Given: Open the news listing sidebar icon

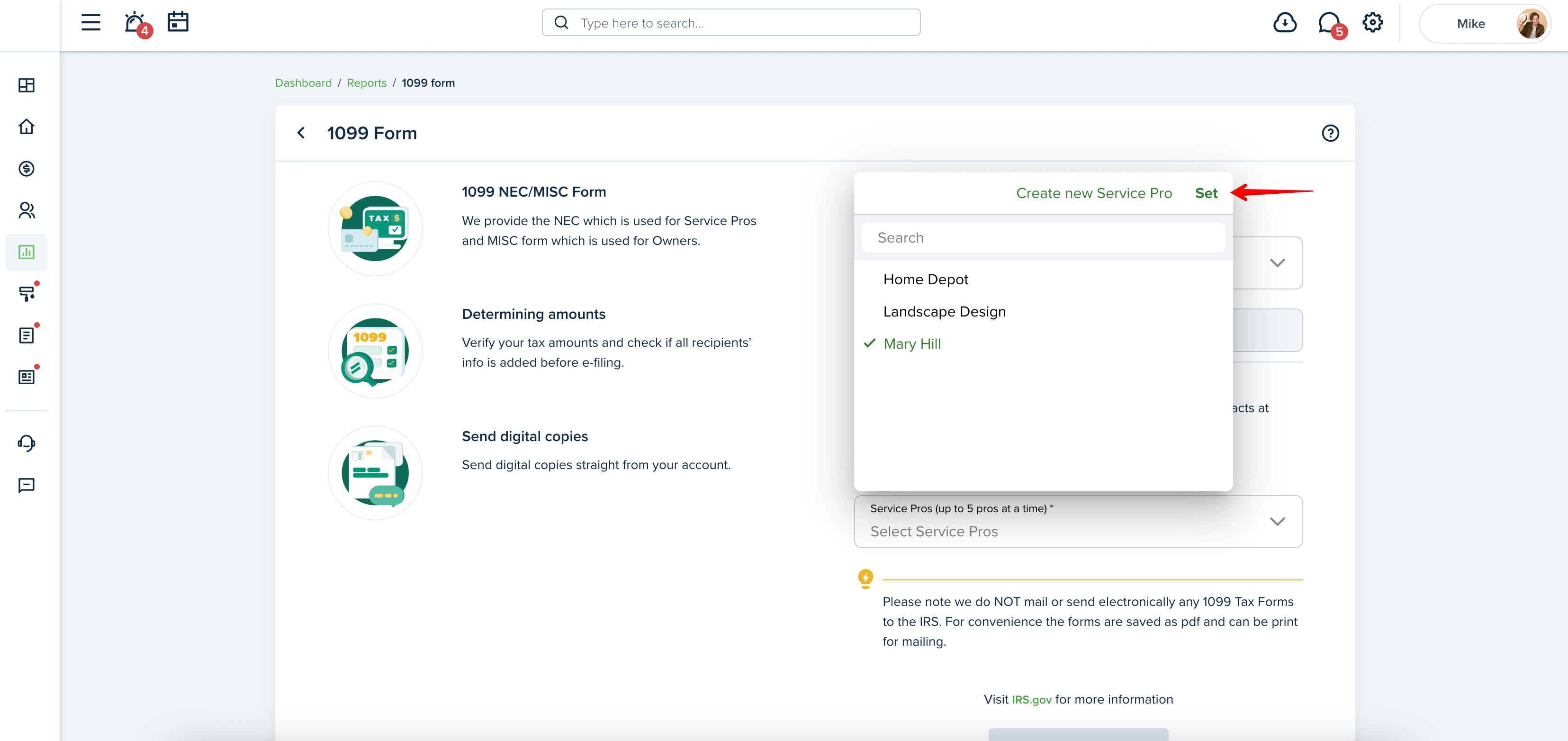Looking at the screenshot, I should coord(27,377).
